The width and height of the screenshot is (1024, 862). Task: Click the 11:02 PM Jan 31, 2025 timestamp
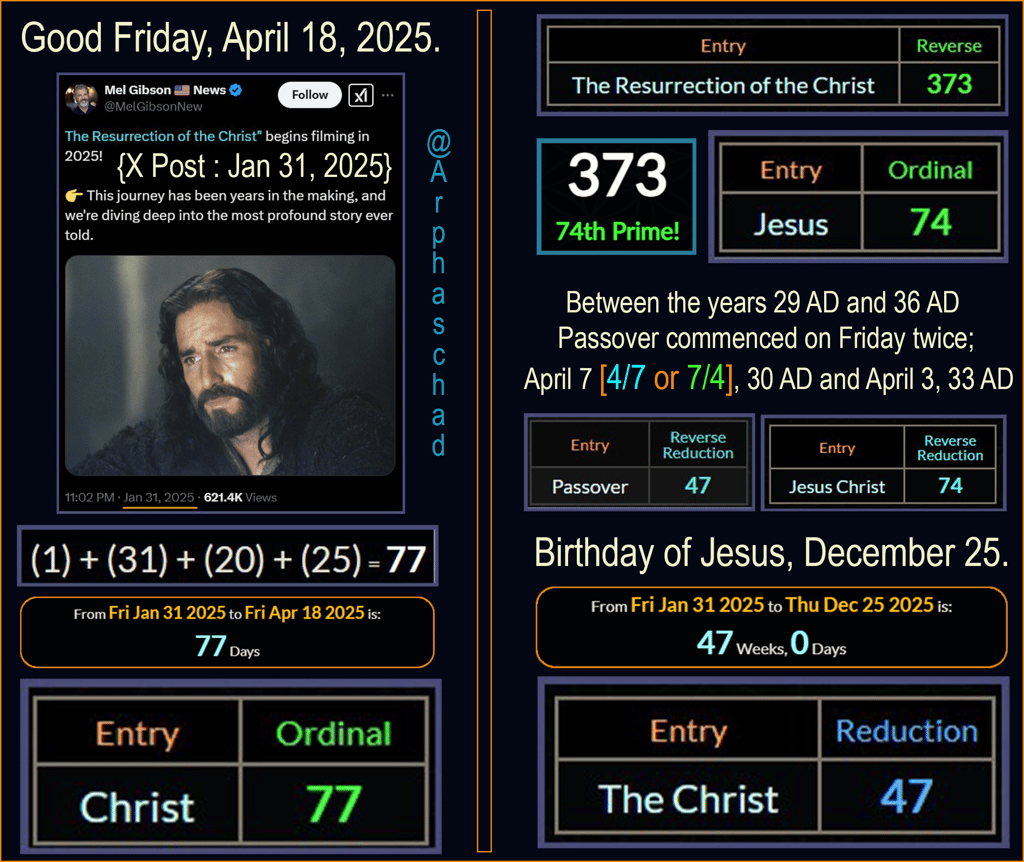tap(129, 498)
